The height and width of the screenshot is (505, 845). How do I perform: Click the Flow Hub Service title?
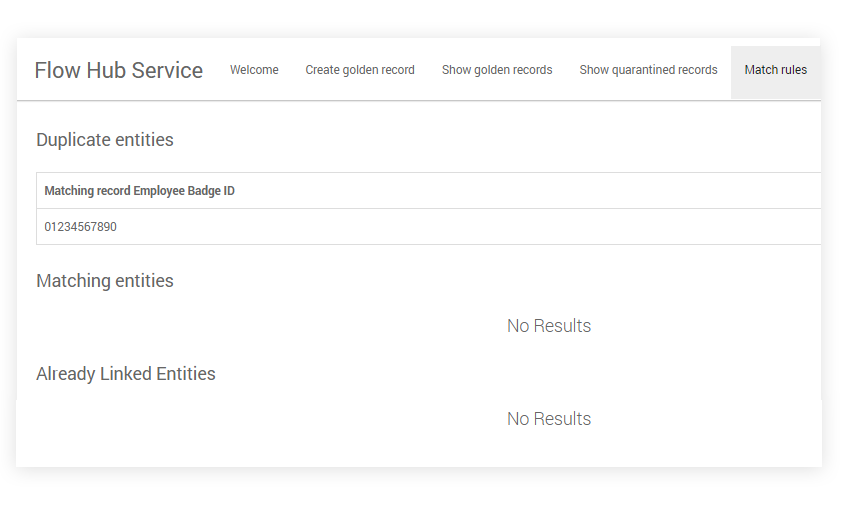pyautogui.click(x=118, y=71)
